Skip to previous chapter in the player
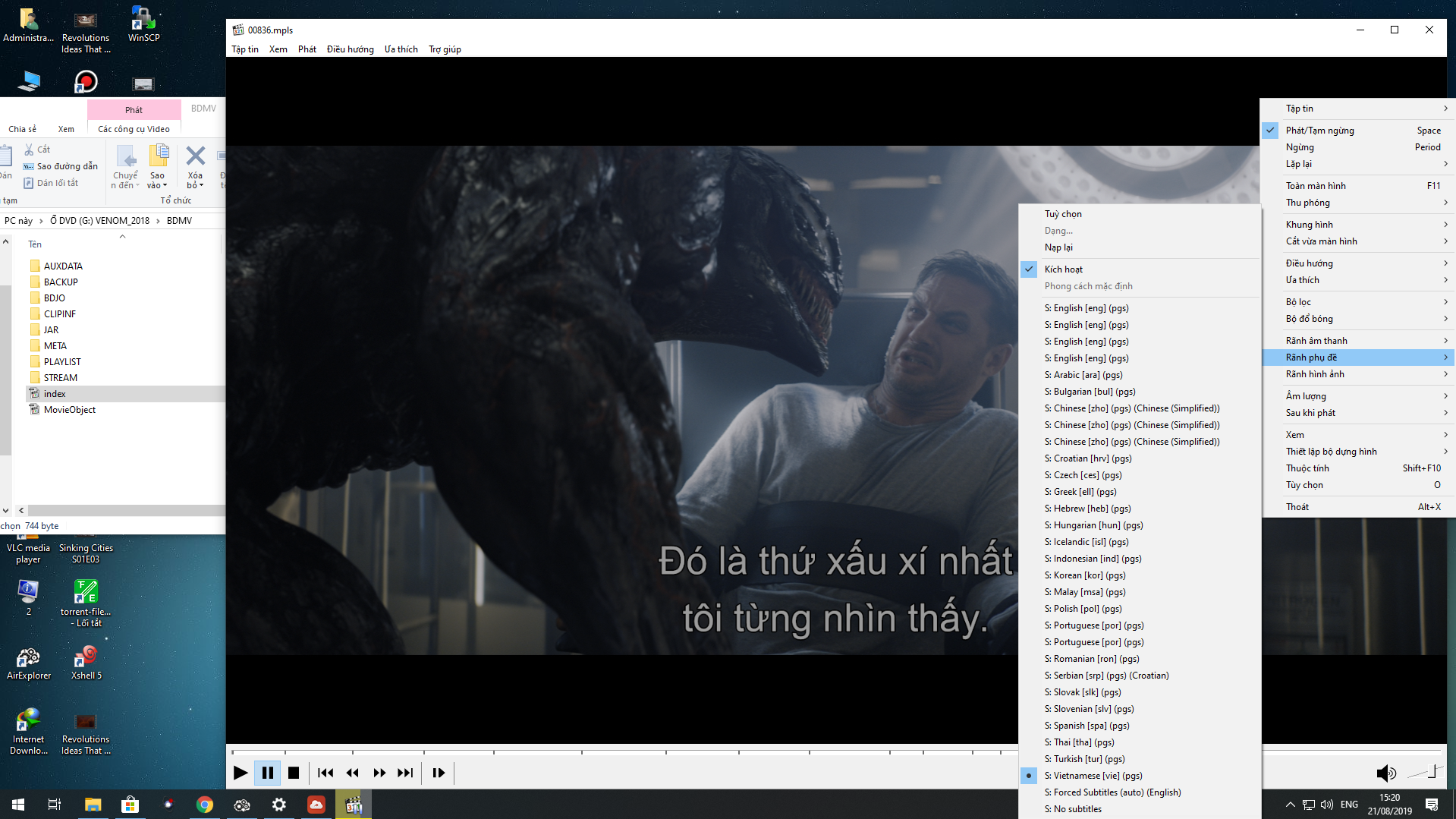Image resolution: width=1456 pixels, height=819 pixels. tap(325, 773)
